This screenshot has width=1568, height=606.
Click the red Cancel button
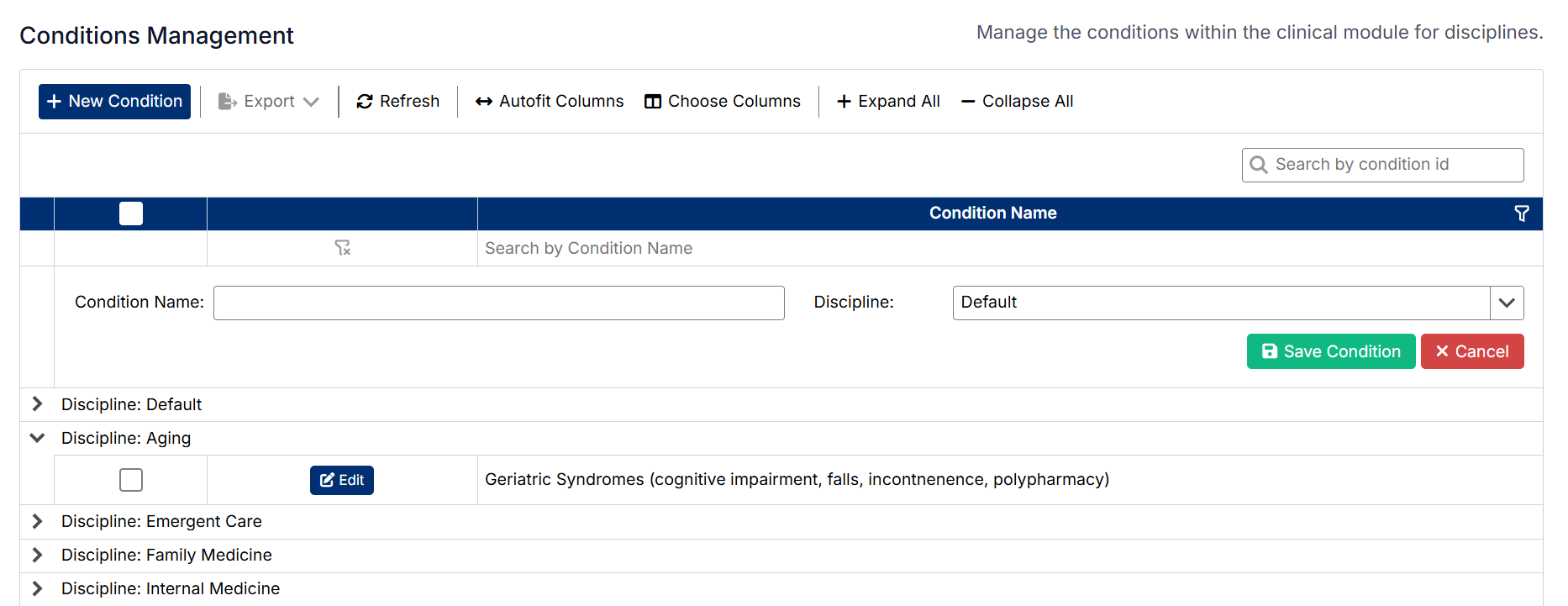click(1471, 351)
